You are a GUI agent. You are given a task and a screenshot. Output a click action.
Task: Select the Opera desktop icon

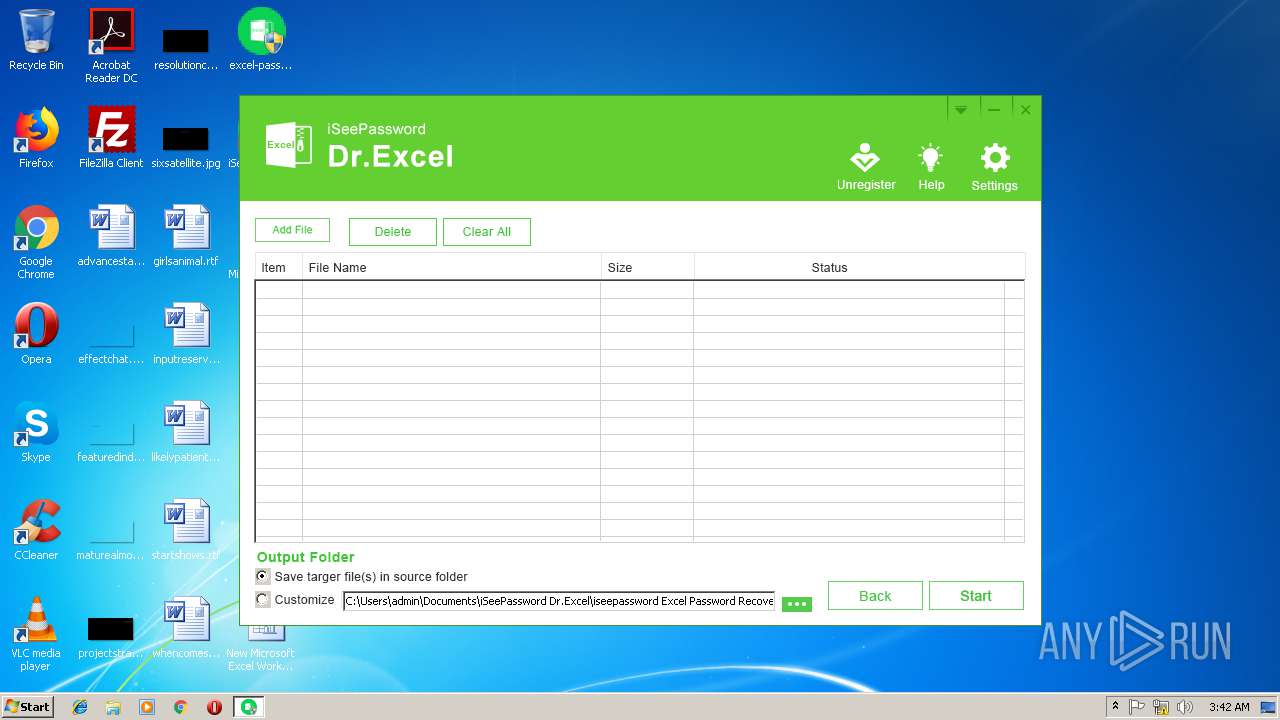(x=36, y=334)
